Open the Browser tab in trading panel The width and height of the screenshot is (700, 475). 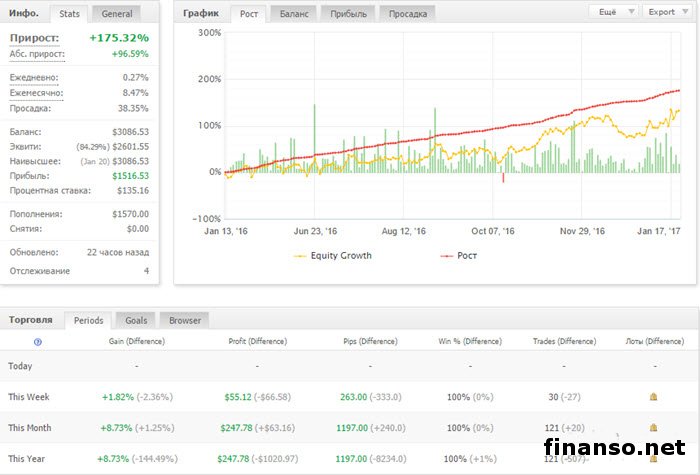pos(184,320)
